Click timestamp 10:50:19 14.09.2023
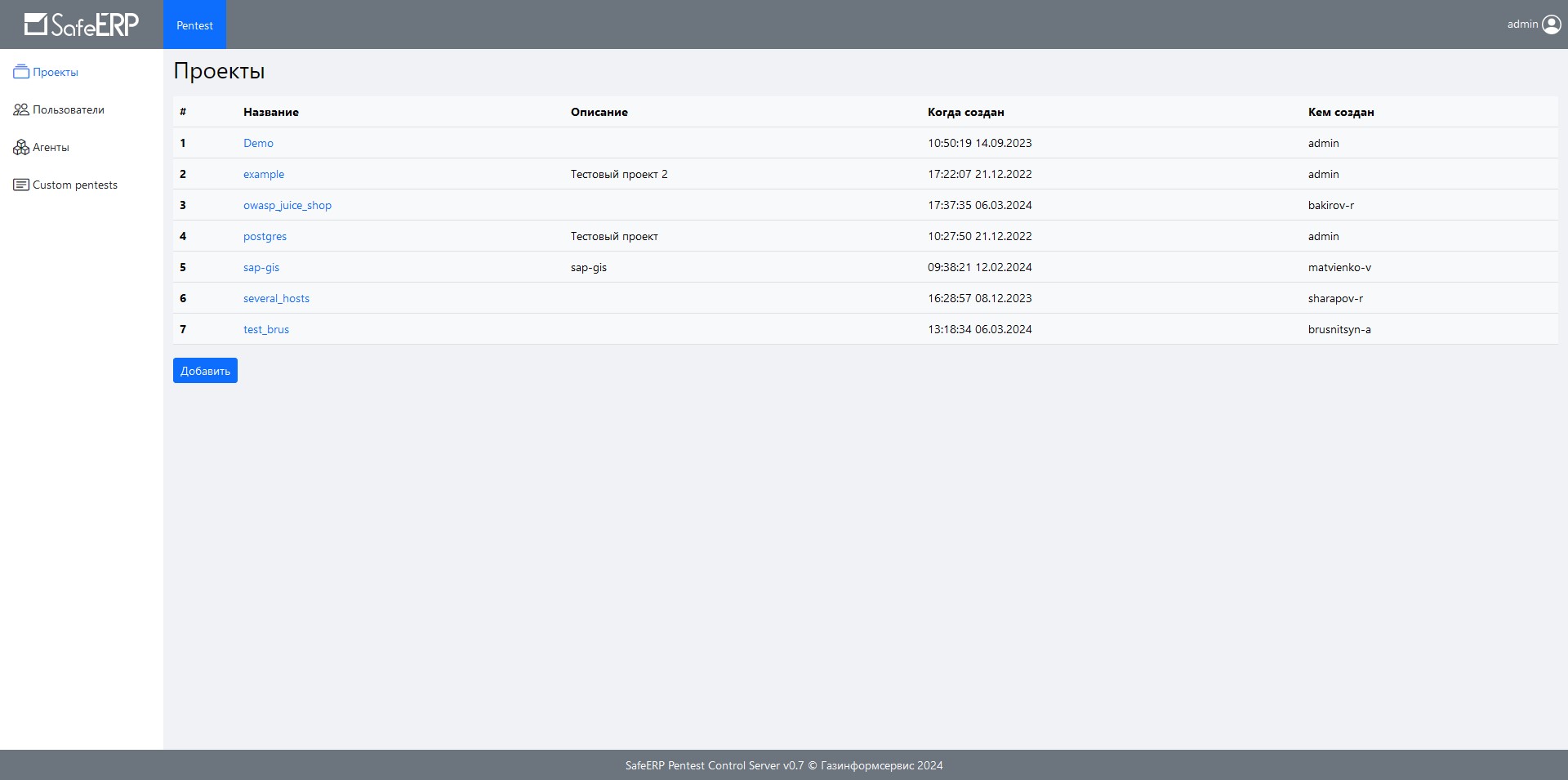 click(980, 143)
